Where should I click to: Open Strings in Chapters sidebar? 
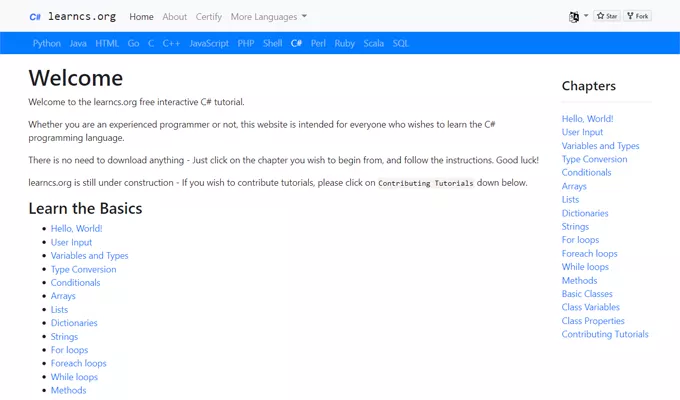[575, 226]
